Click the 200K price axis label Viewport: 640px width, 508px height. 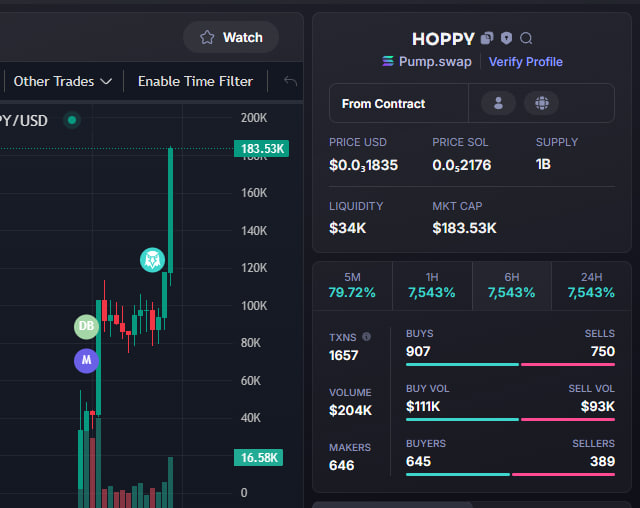(x=254, y=118)
